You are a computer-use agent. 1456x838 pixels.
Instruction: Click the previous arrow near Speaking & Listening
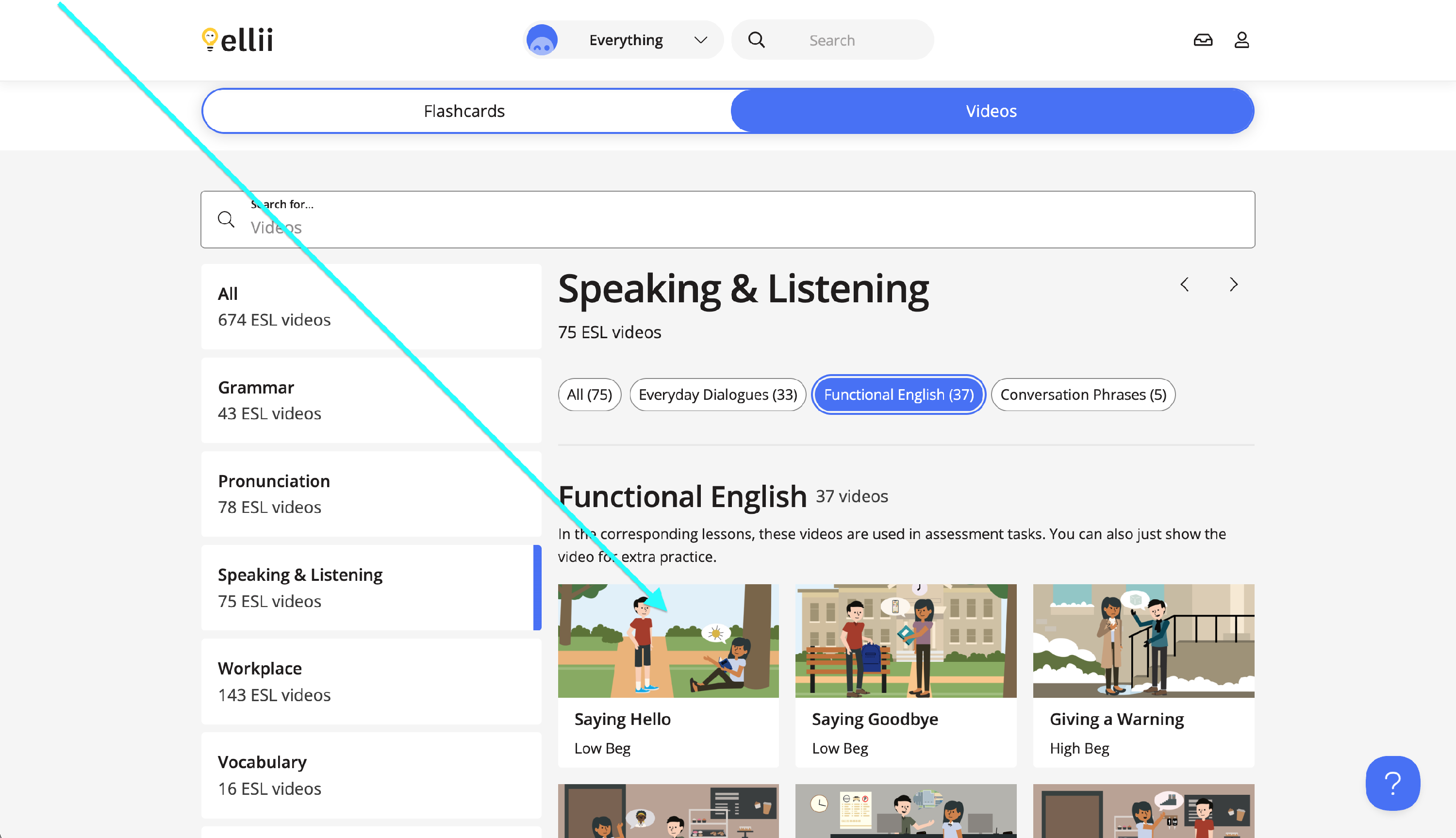point(1184,284)
